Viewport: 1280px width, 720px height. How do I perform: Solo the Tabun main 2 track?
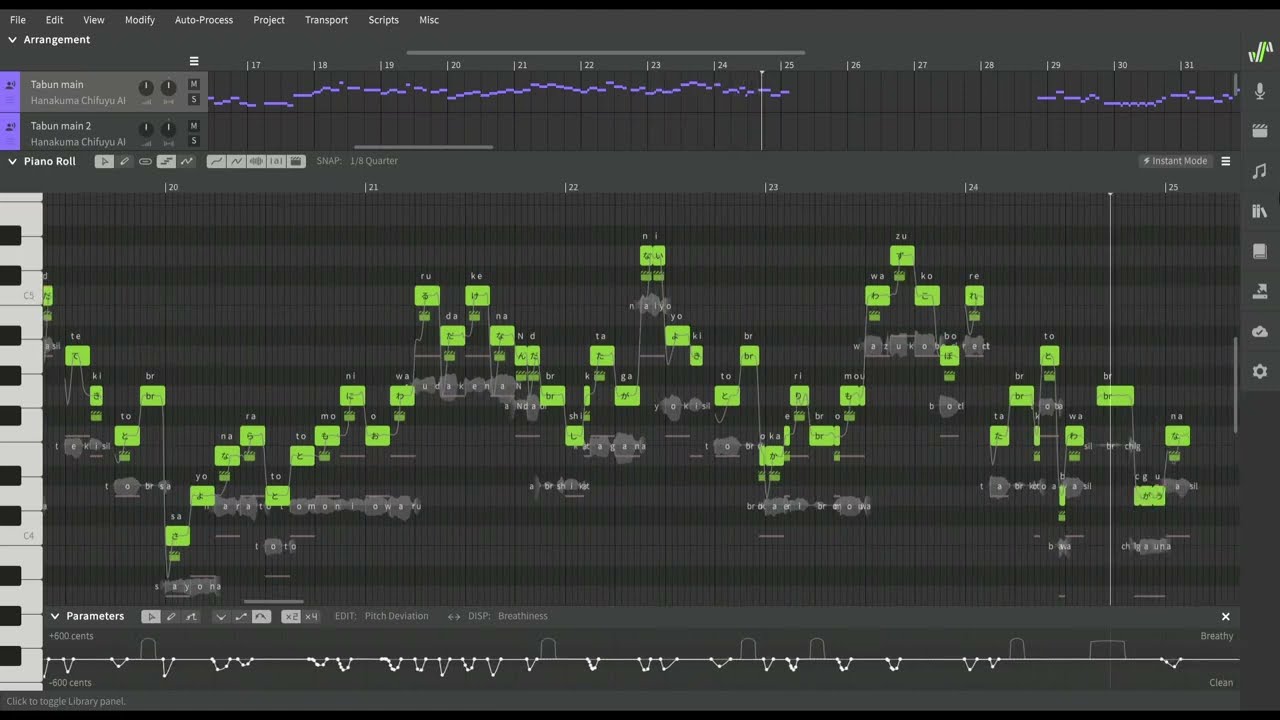[x=194, y=141]
